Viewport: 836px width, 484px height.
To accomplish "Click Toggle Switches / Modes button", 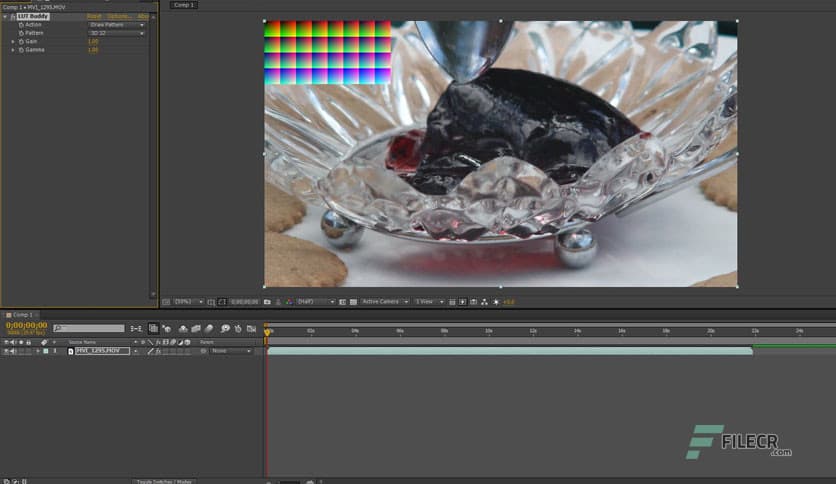I will (164, 481).
